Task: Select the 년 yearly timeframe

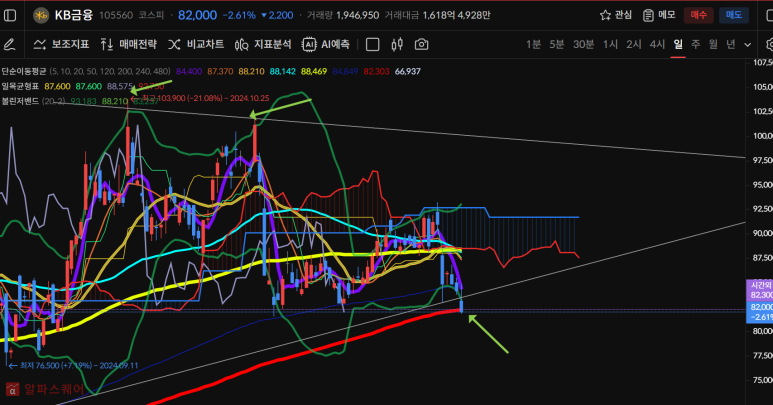Action: click(x=731, y=44)
